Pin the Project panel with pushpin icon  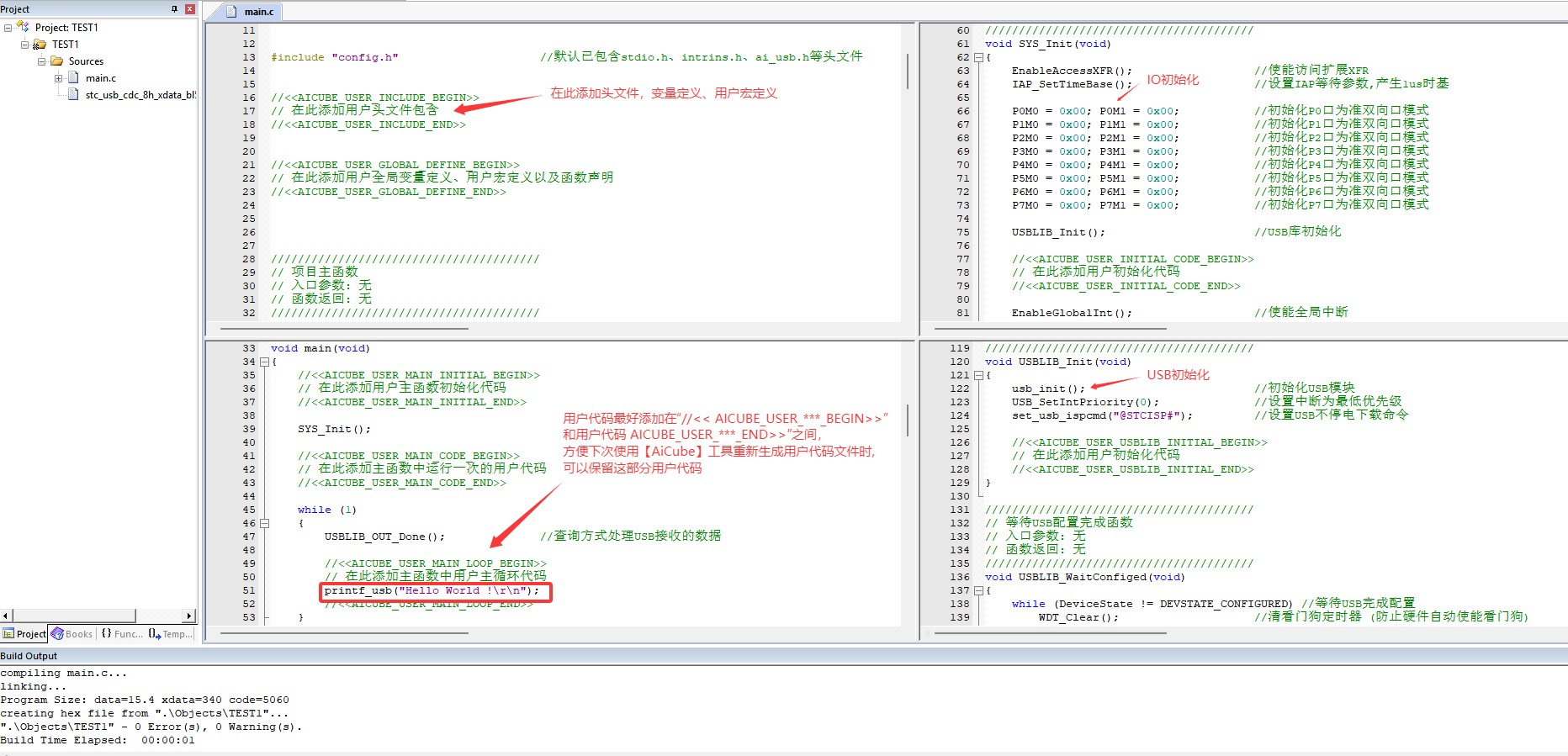pyautogui.click(x=174, y=9)
